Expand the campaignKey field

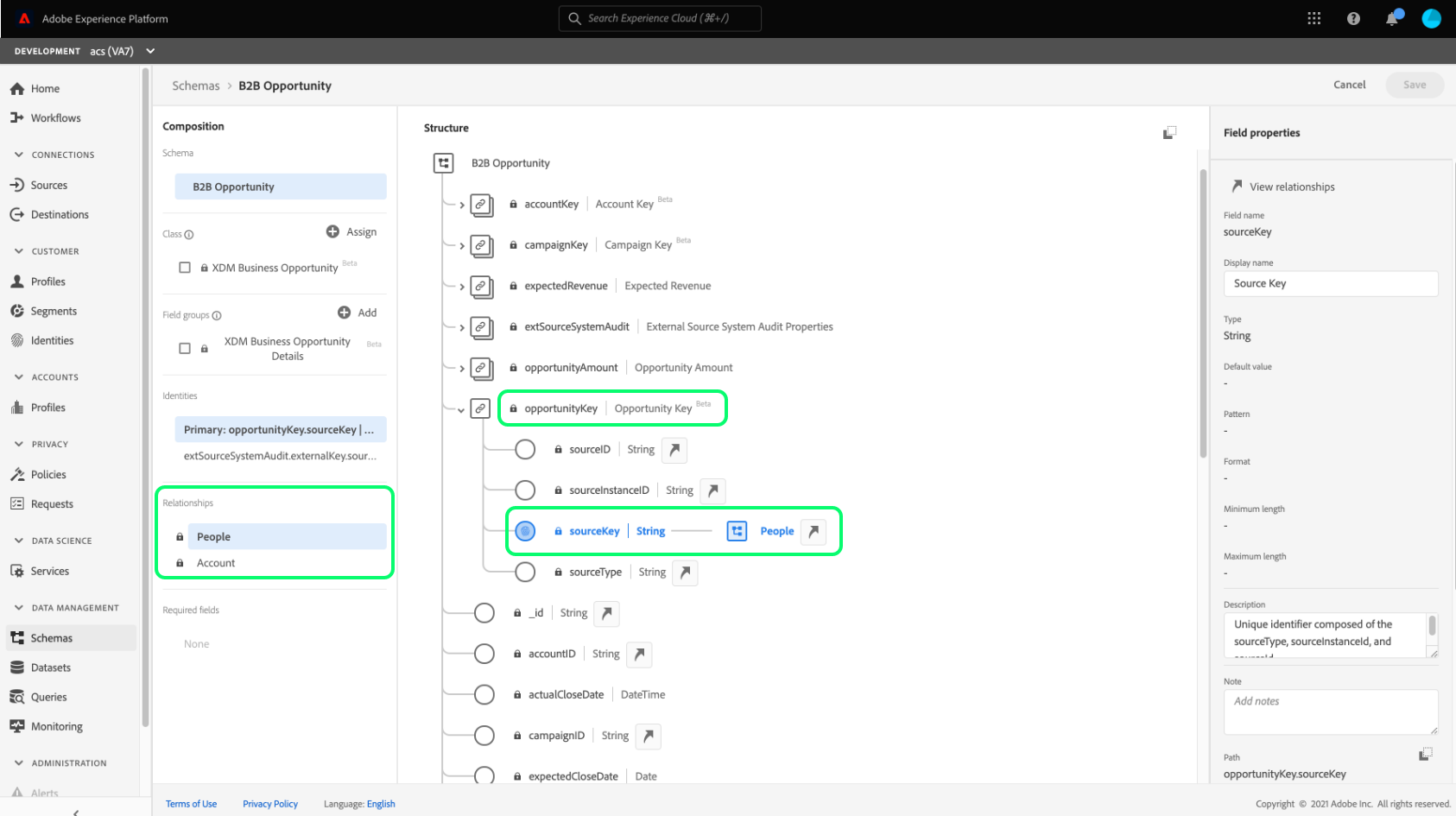pyautogui.click(x=462, y=246)
